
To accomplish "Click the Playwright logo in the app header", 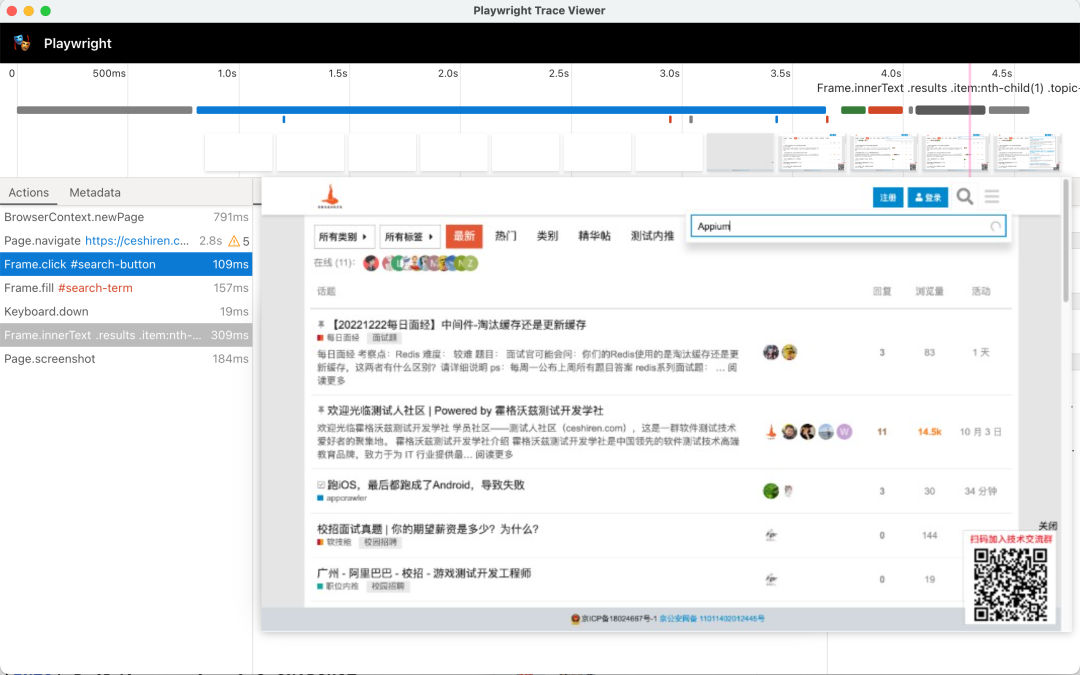I will (23, 43).
